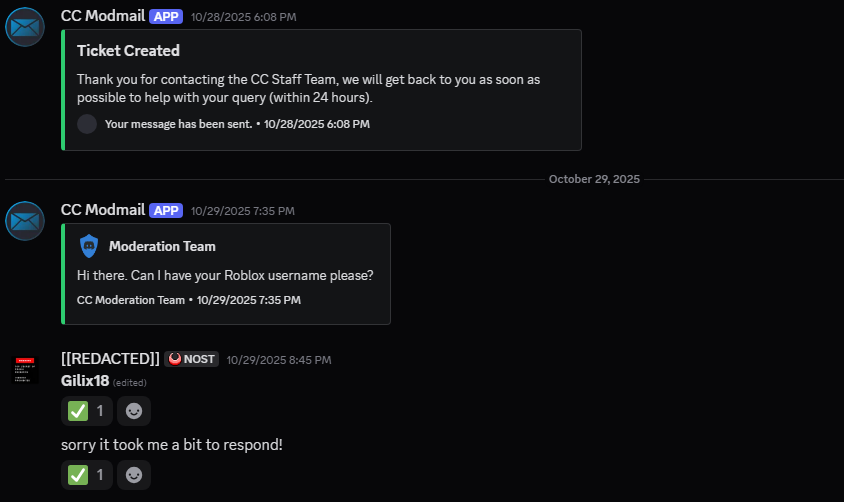Click the APP badge on second Modmail message
The width and height of the screenshot is (844, 502).
point(166,211)
